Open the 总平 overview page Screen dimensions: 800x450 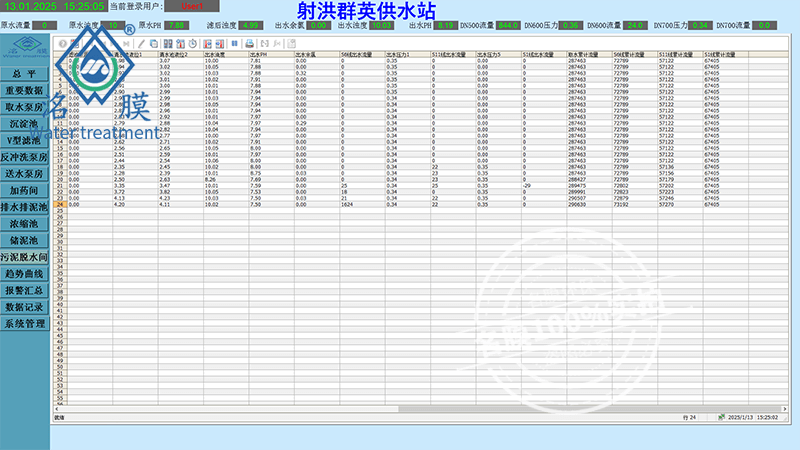pyautogui.click(x=25, y=74)
